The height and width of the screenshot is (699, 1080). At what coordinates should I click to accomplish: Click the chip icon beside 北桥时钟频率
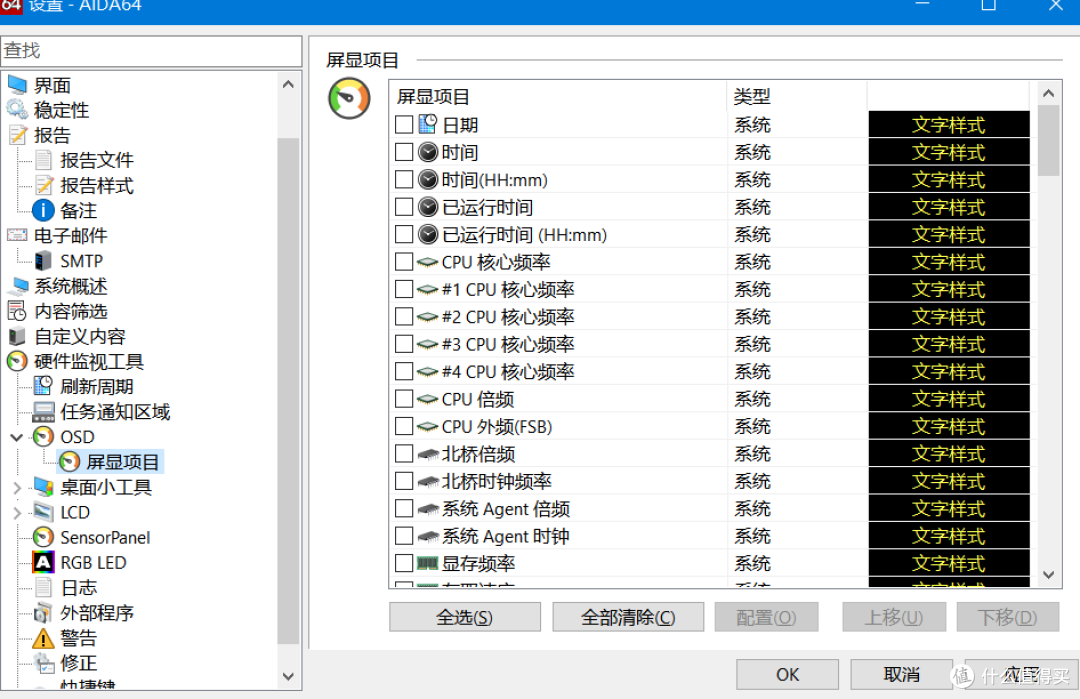(428, 481)
